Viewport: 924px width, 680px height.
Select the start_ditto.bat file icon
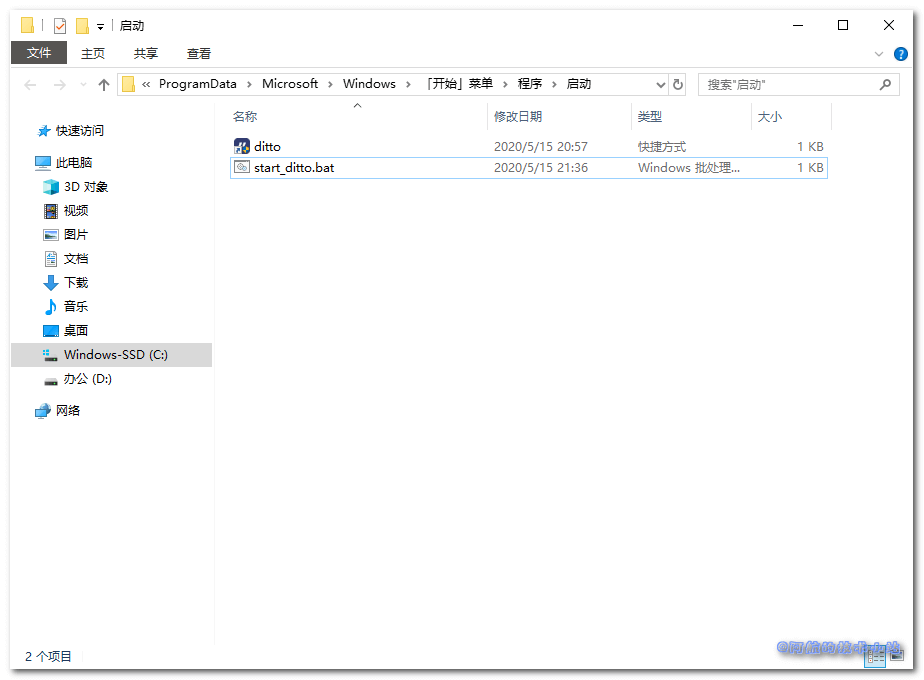[242, 168]
